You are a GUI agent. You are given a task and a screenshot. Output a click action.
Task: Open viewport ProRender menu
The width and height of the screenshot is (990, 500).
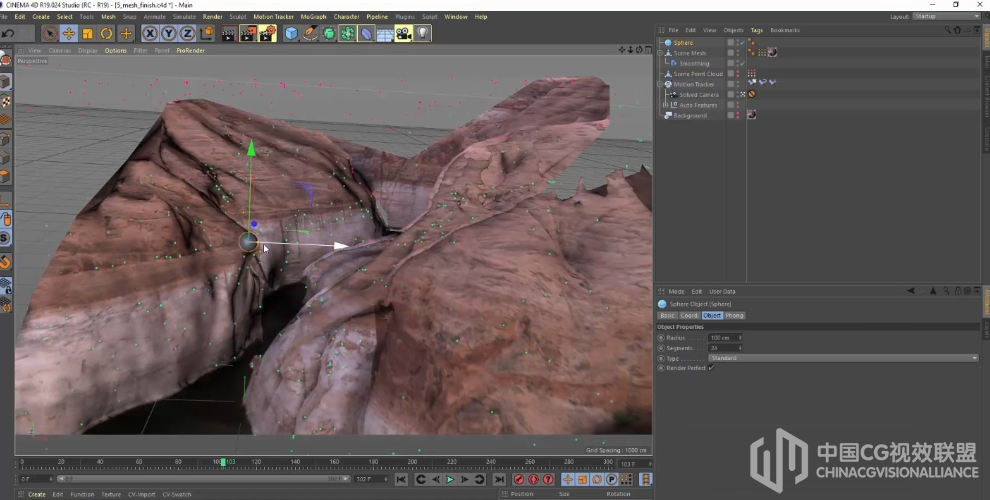pos(191,51)
